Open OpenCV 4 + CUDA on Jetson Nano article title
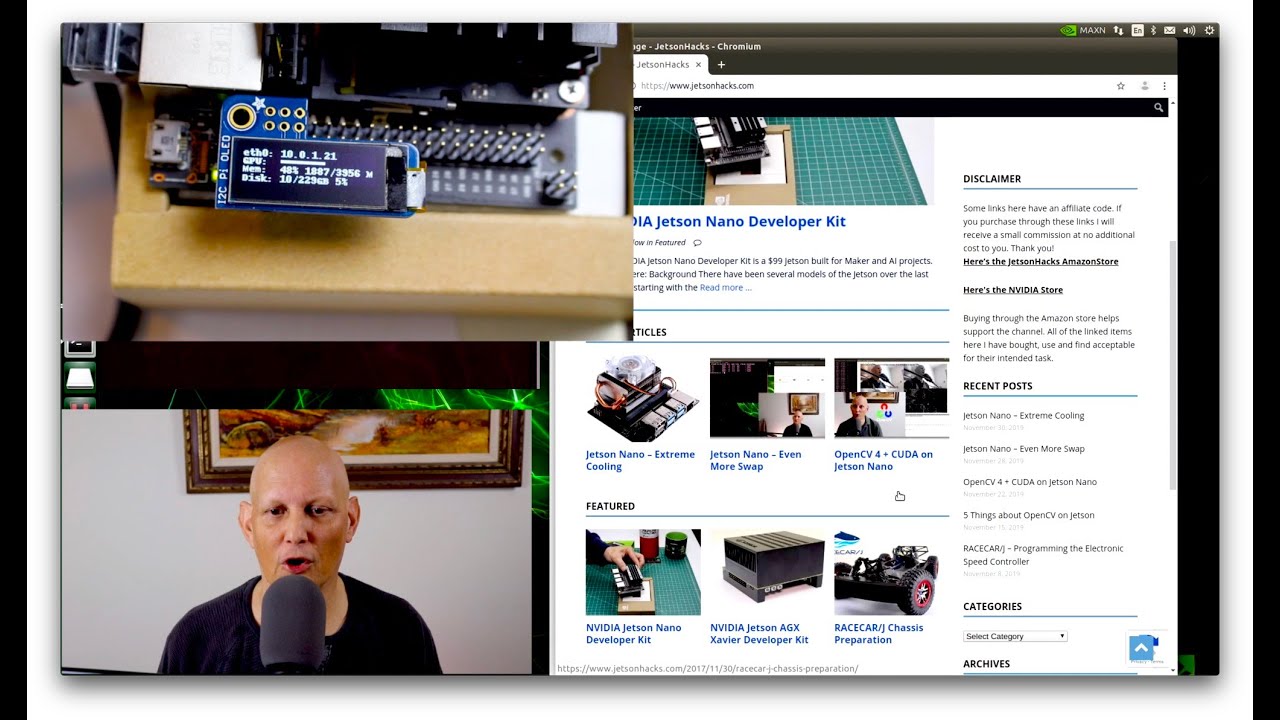Image resolution: width=1280 pixels, height=720 pixels. click(883, 460)
